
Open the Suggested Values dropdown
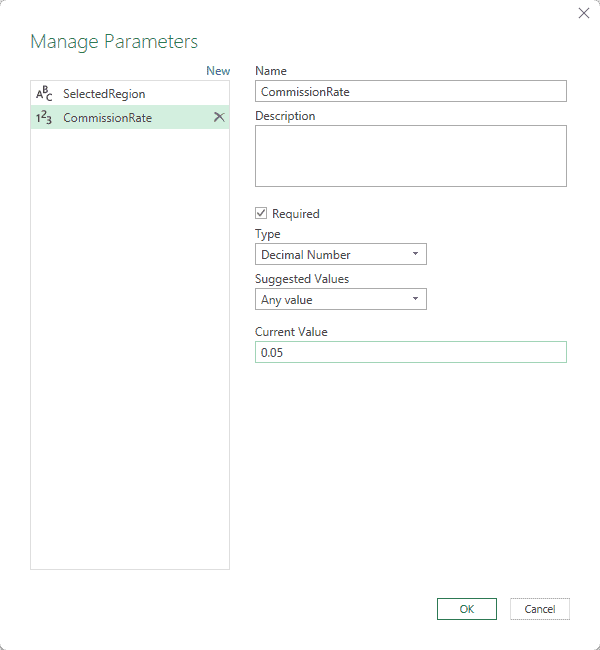pyautogui.click(x=340, y=299)
